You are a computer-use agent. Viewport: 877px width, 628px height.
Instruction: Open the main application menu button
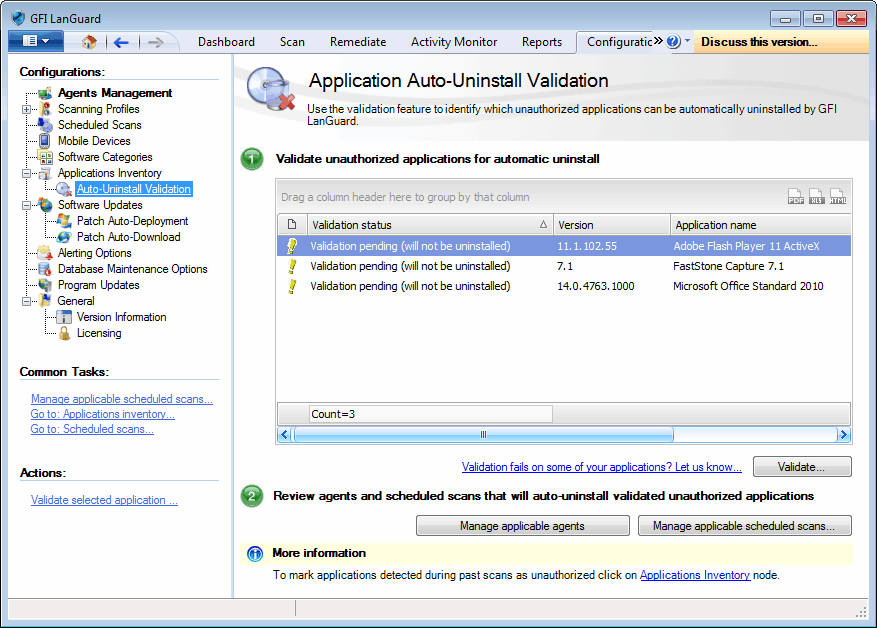[x=36, y=41]
